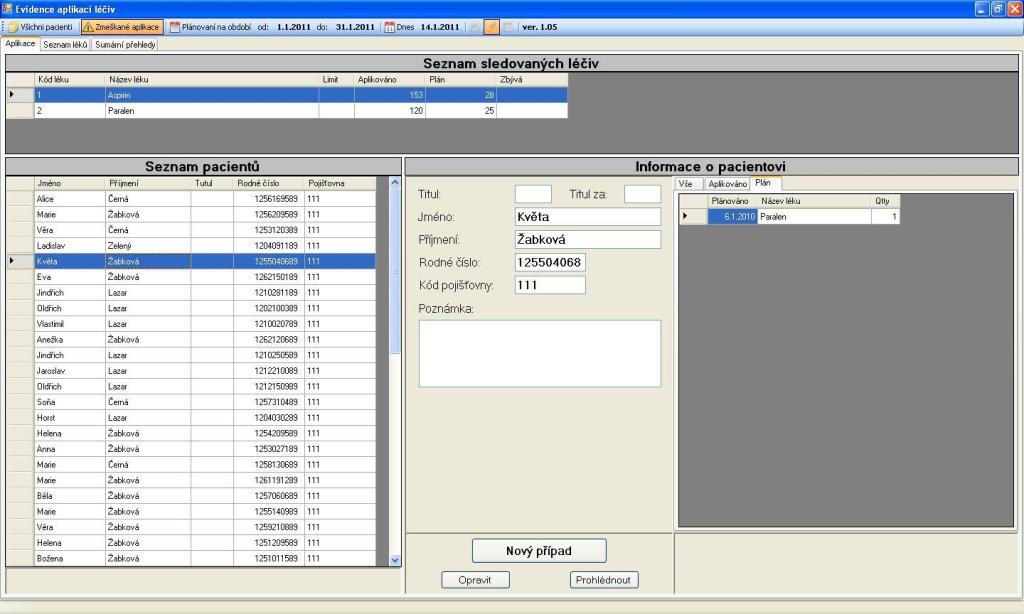1024x614 pixels.
Task: Select the Paralen row in drug list
Action: pyautogui.click(x=287, y=111)
